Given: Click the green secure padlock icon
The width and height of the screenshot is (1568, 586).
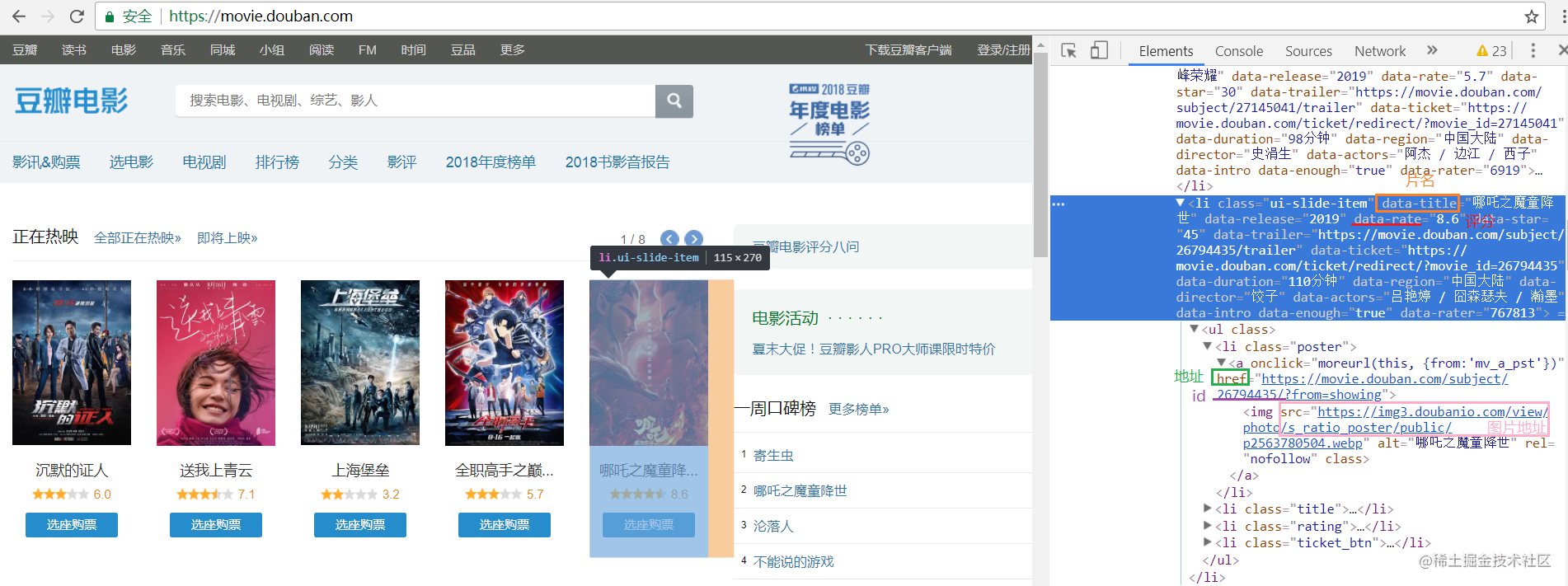Looking at the screenshot, I should [110, 16].
